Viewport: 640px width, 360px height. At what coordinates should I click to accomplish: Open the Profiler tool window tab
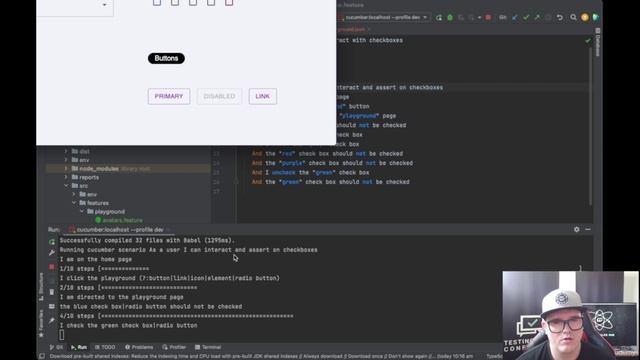click(x=174, y=347)
